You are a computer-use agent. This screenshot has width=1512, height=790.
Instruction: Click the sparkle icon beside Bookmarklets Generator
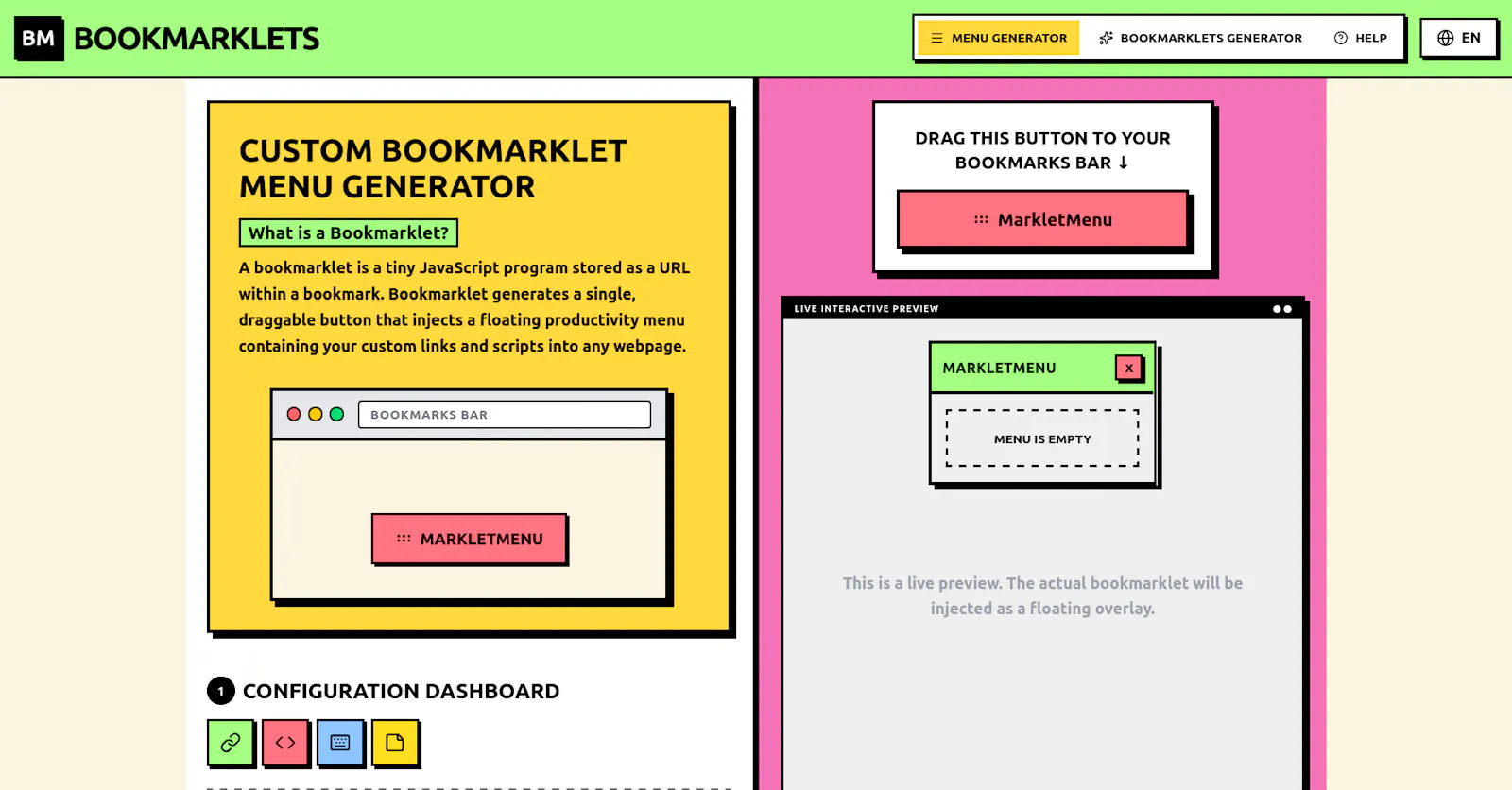(1106, 38)
